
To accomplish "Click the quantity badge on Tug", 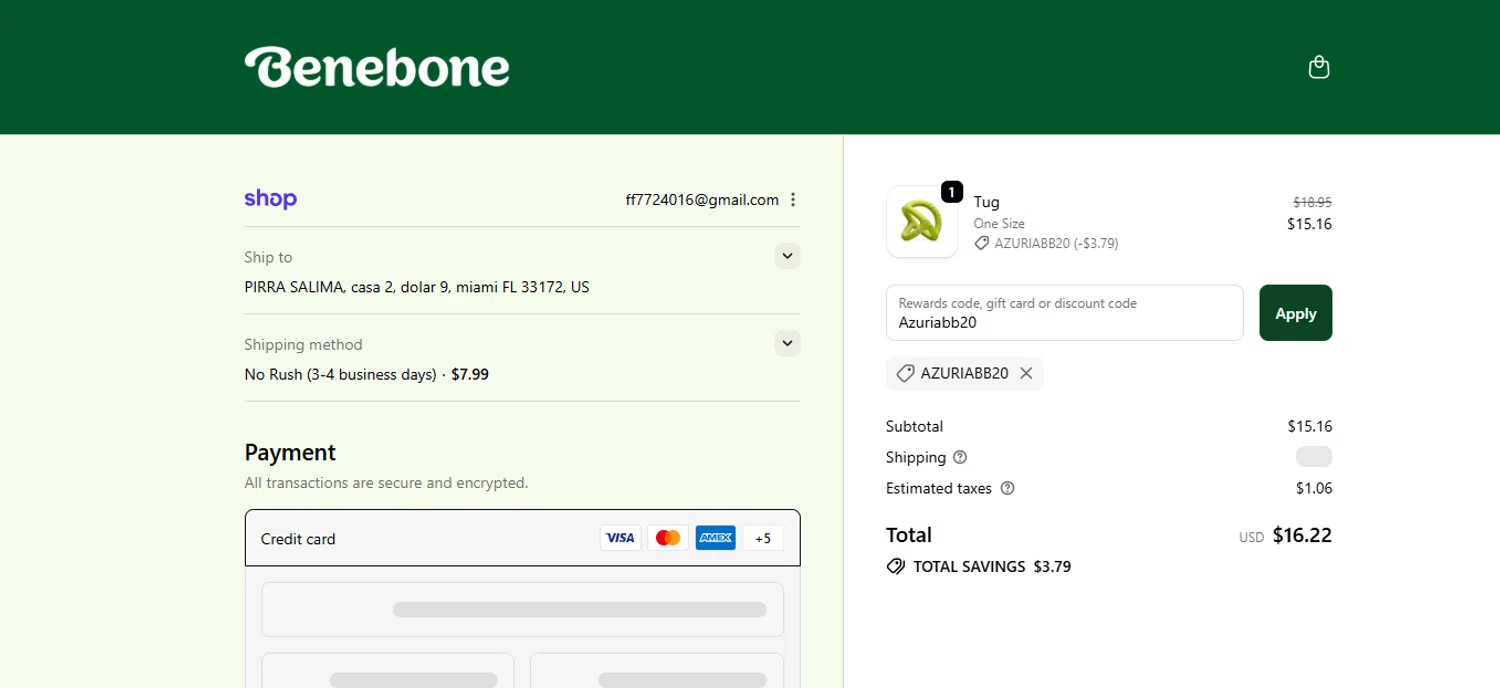I will pyautogui.click(x=951, y=191).
